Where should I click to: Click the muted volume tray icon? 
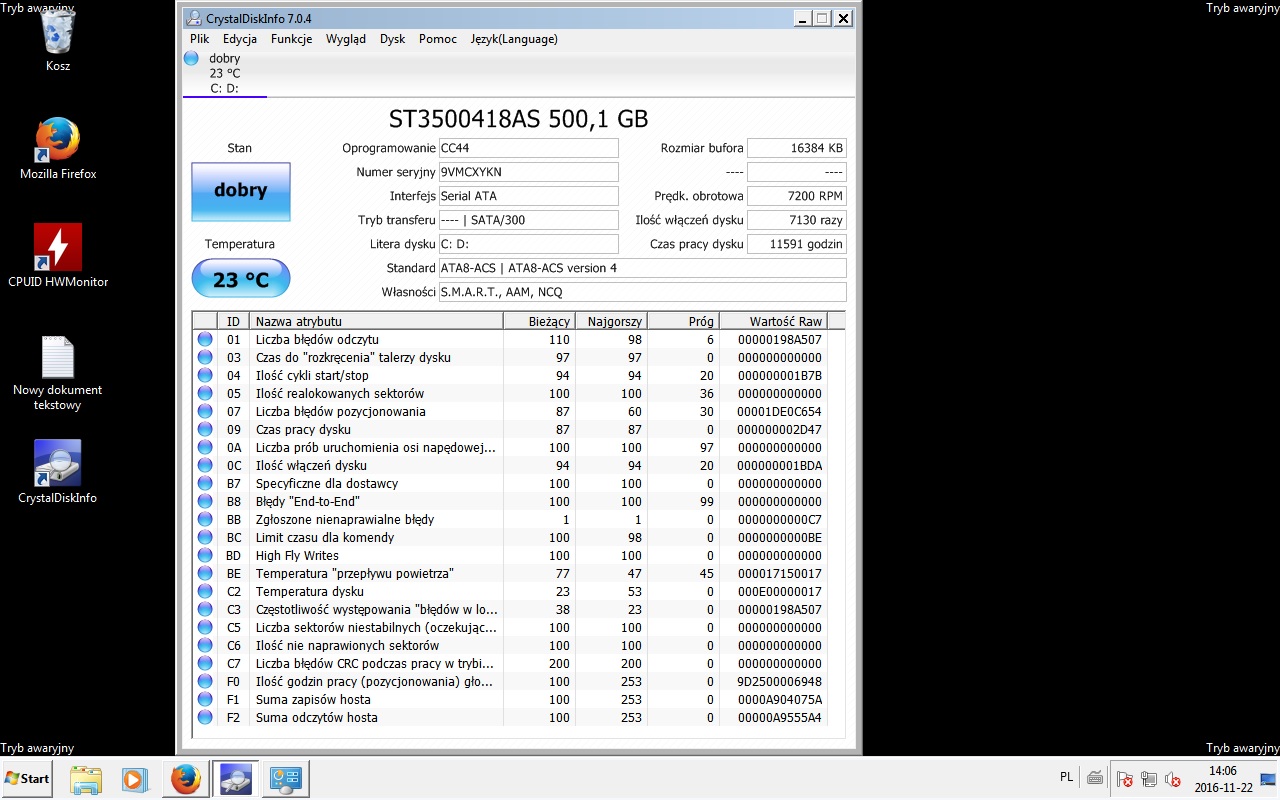pyautogui.click(x=1173, y=779)
